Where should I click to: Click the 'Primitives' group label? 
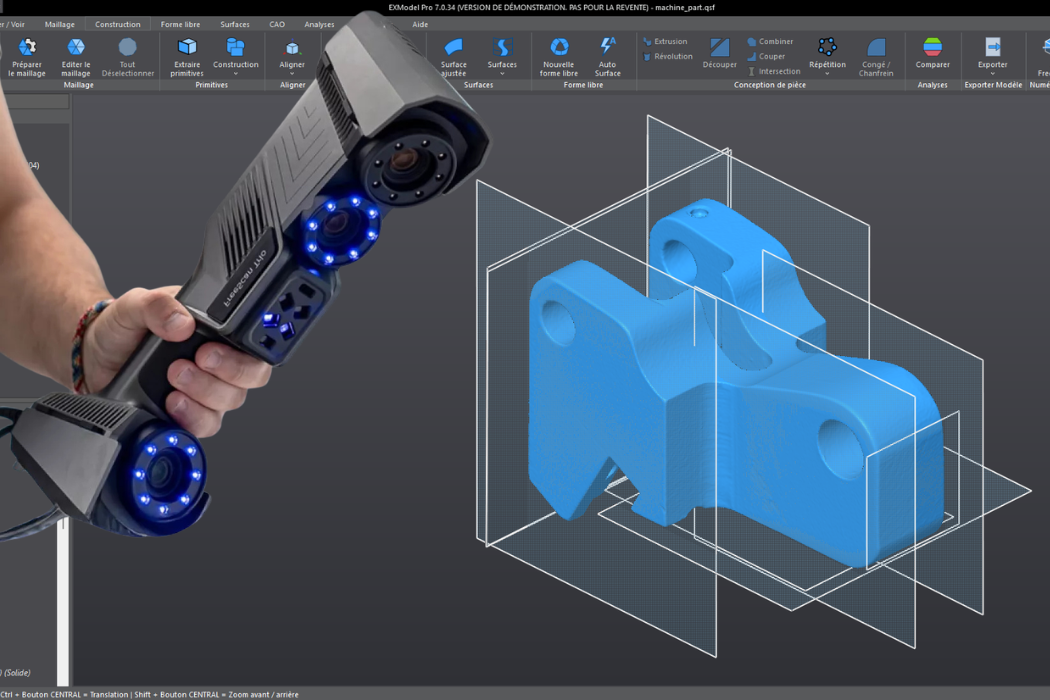tap(212, 85)
